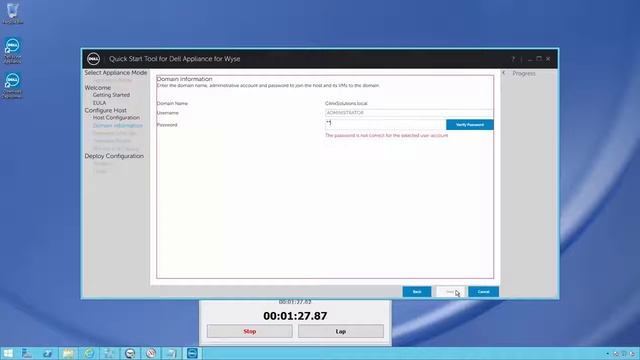640x360 pixels.
Task: Click Deploy Configuration section heading
Action: 114,156
